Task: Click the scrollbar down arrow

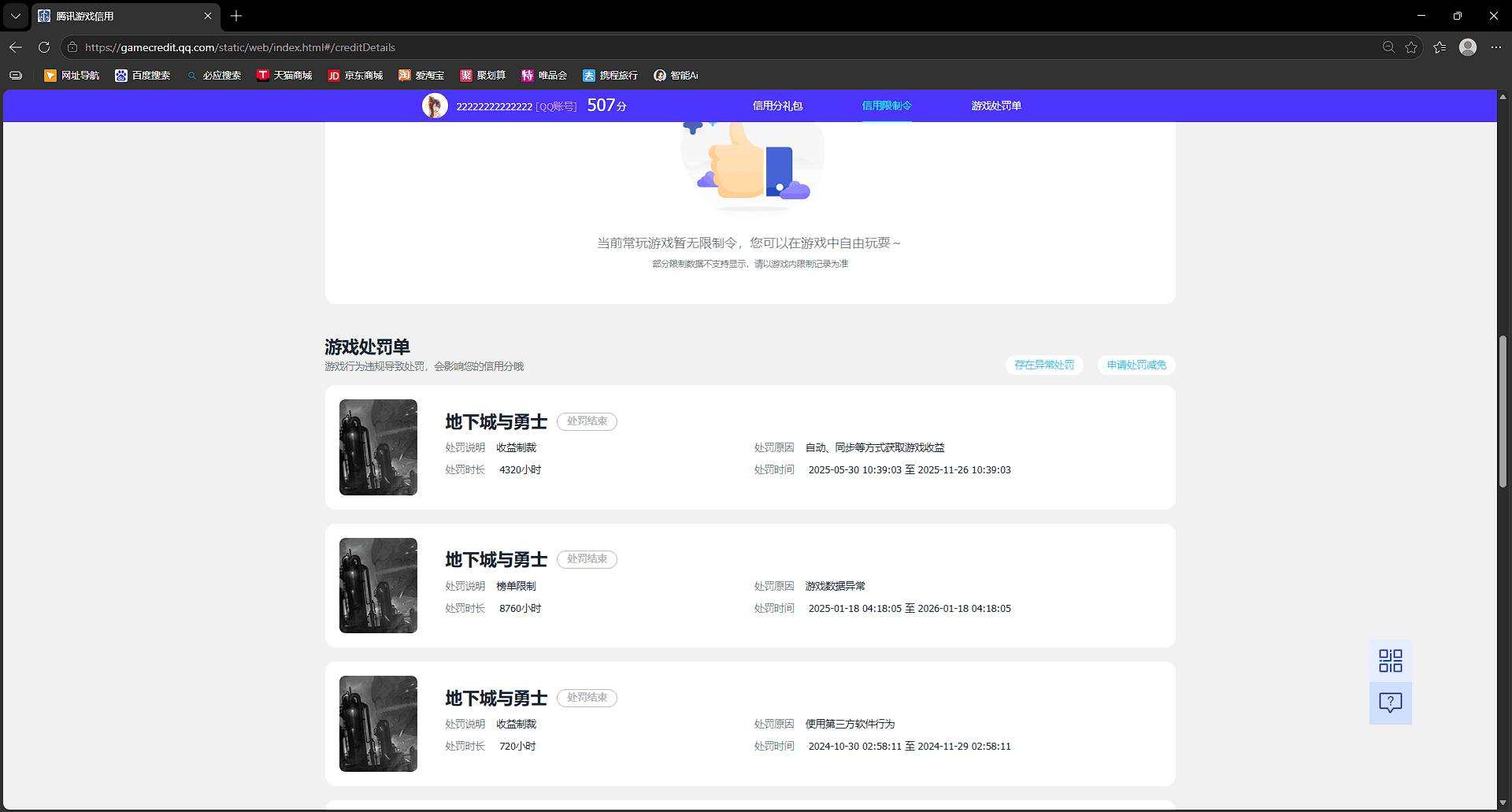Action: [x=1503, y=803]
